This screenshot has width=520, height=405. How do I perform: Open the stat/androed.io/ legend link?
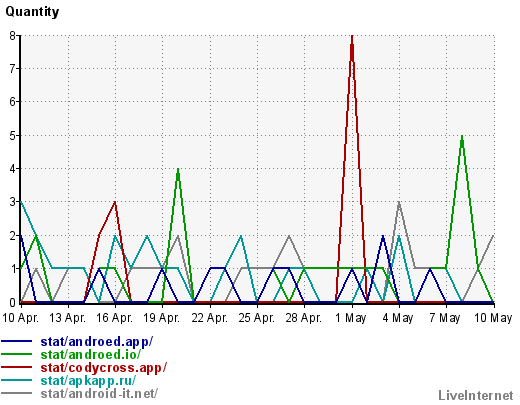[90, 355]
